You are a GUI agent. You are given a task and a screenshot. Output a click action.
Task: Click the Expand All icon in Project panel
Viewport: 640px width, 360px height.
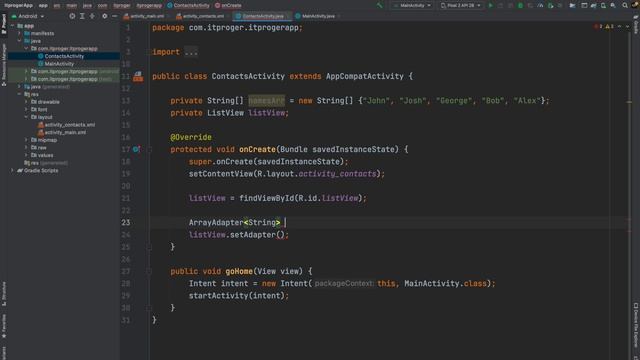tap(82, 16)
